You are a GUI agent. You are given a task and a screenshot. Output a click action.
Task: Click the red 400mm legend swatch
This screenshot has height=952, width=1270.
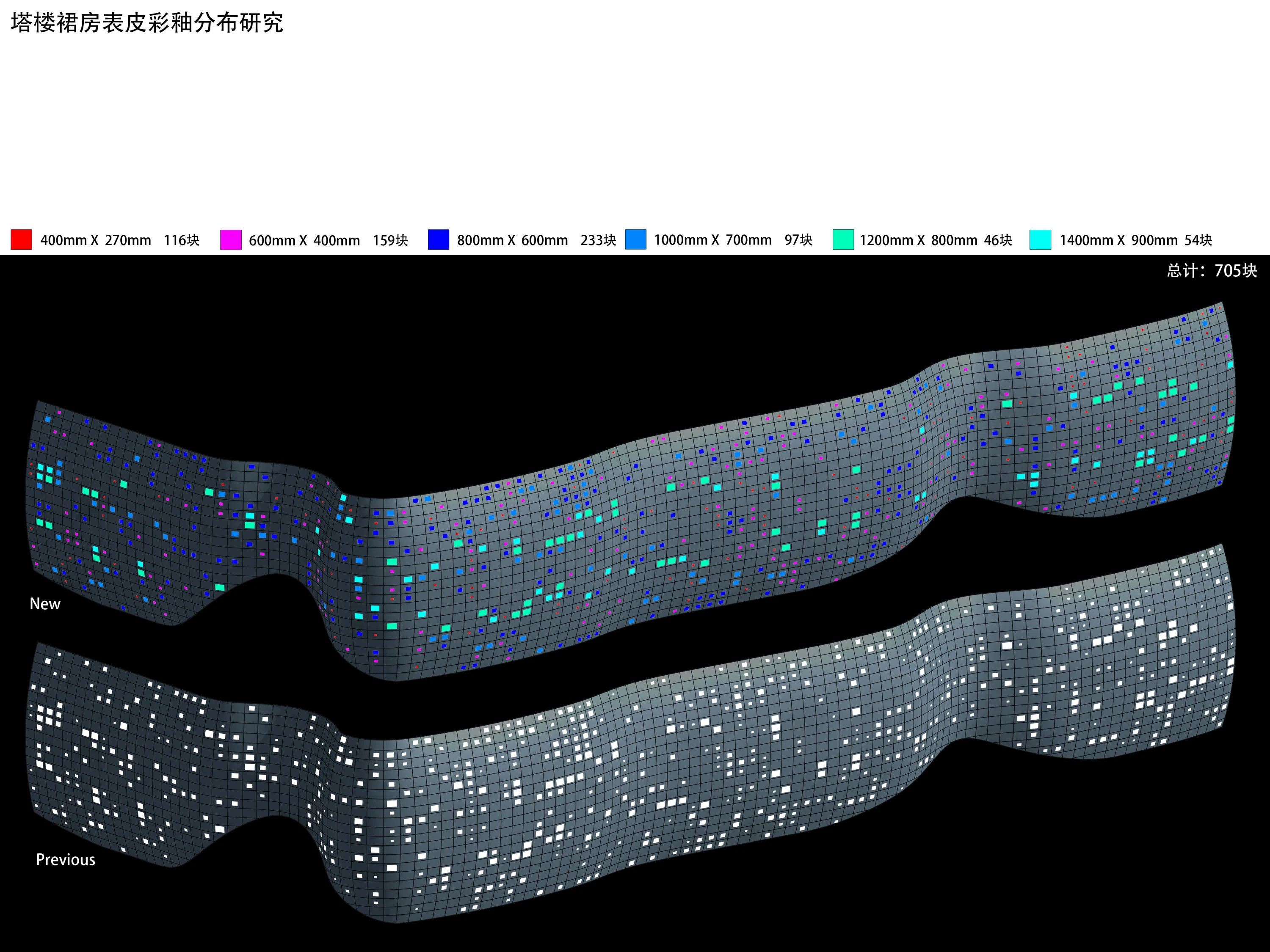pyautogui.click(x=21, y=239)
